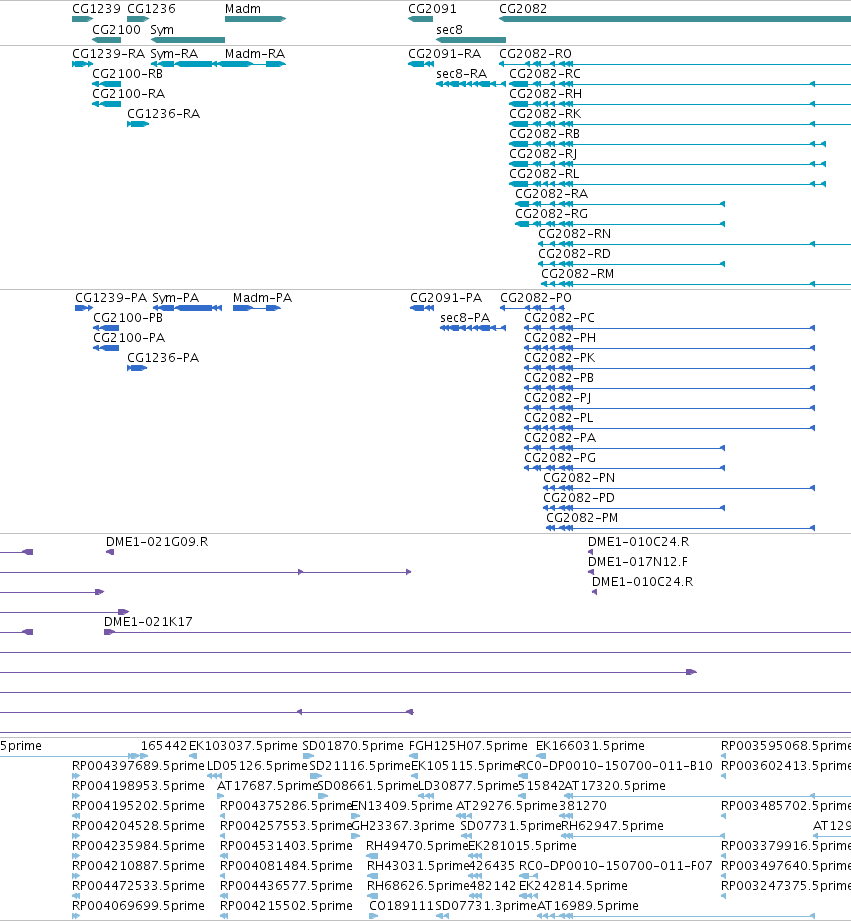Select transcript label CG2100-RA
851x921 pixels.
tap(129, 93)
